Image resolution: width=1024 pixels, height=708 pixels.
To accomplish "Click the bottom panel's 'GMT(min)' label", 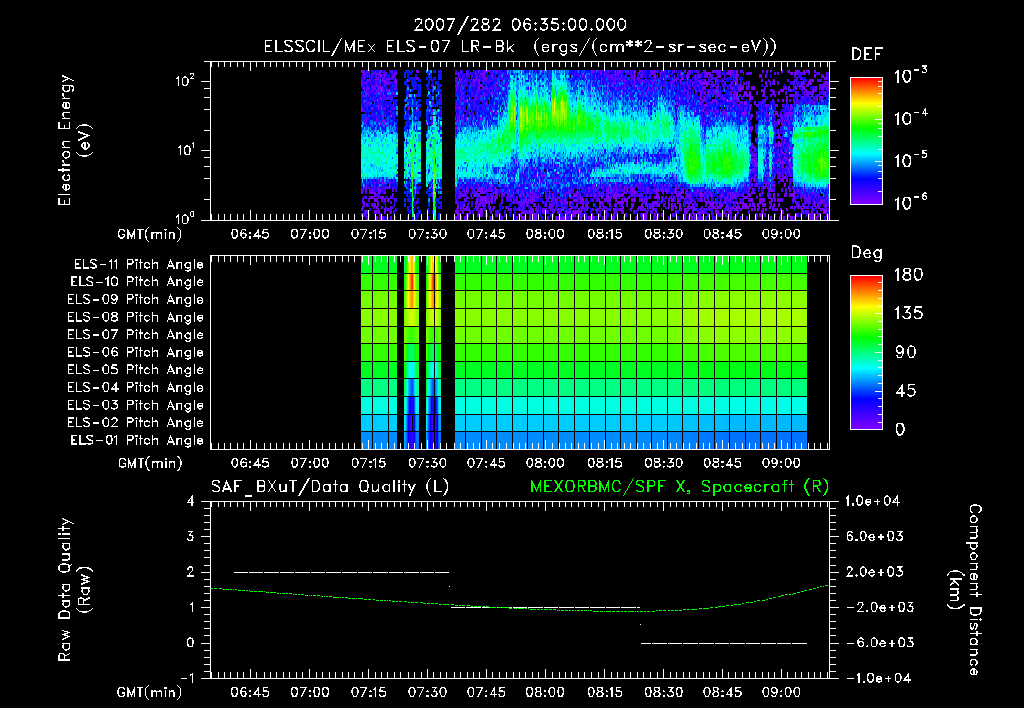I will coord(150,692).
